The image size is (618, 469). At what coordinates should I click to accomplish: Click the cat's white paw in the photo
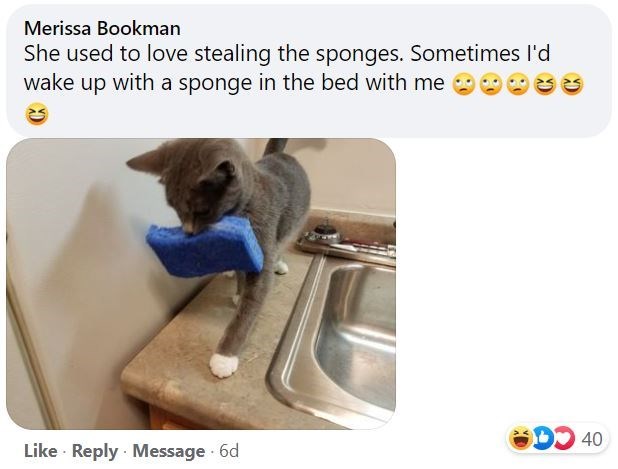coord(224,365)
